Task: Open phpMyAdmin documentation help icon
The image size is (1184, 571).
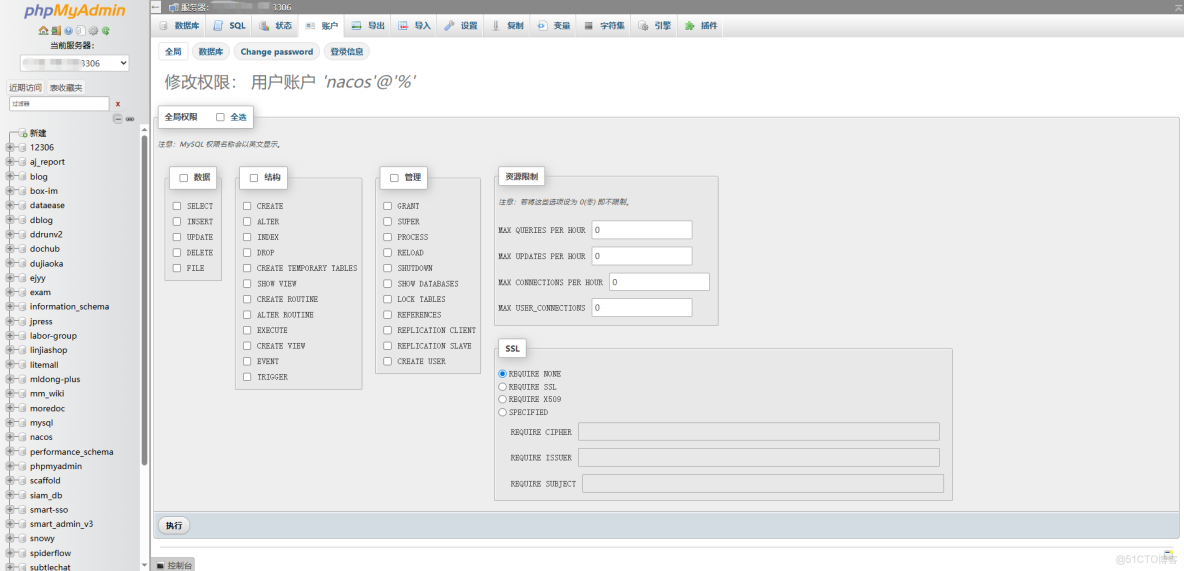Action: point(68,31)
